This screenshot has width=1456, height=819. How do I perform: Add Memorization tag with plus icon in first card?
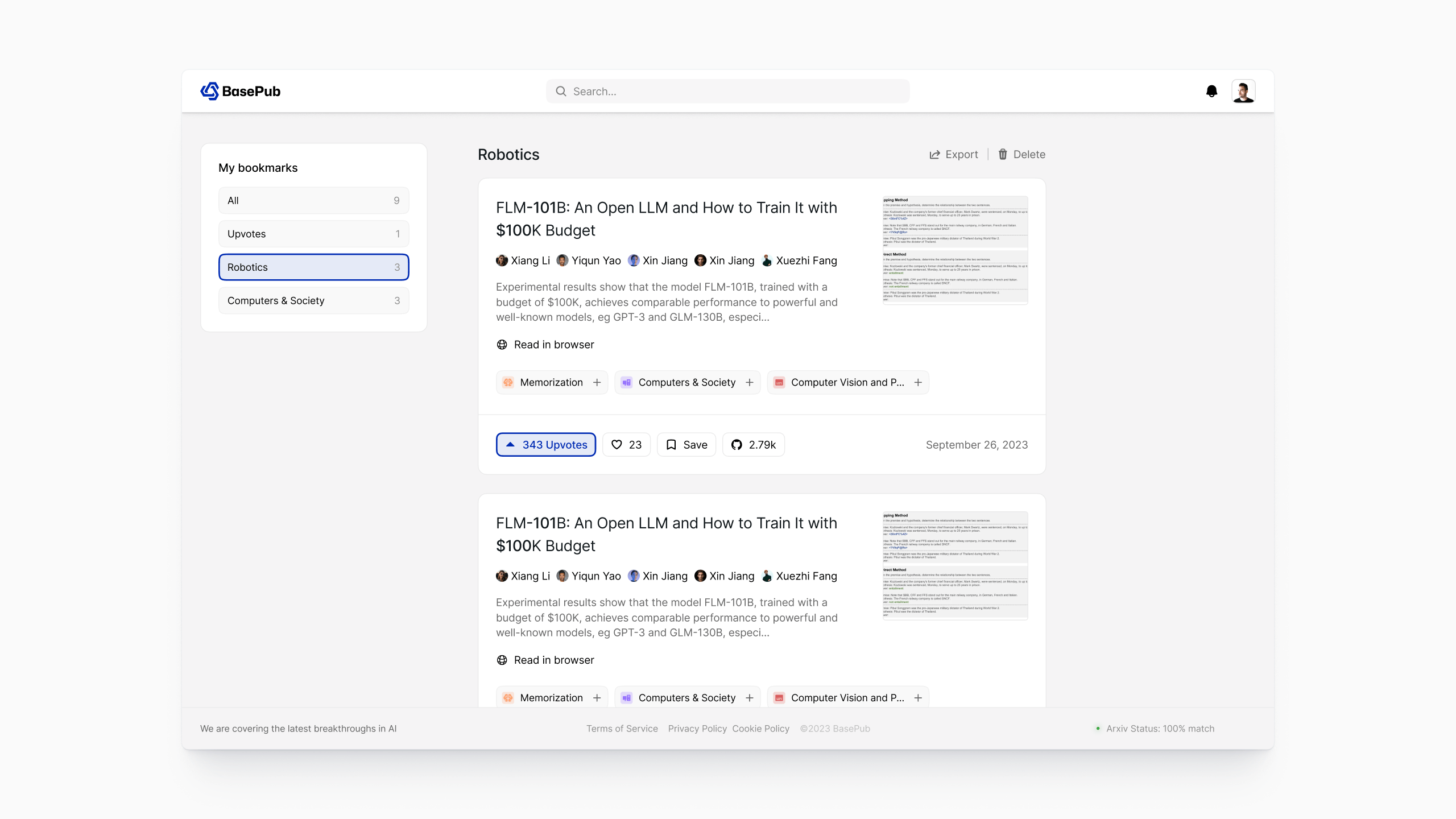[x=597, y=382]
